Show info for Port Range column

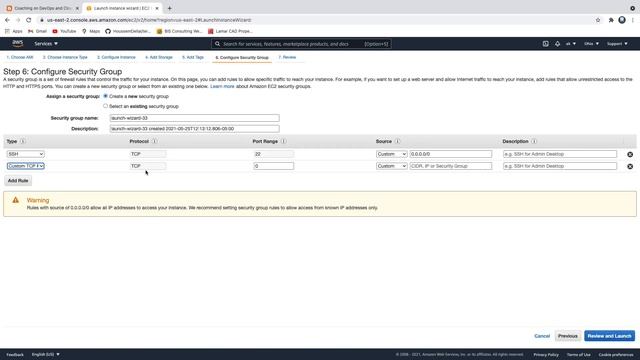(x=283, y=141)
